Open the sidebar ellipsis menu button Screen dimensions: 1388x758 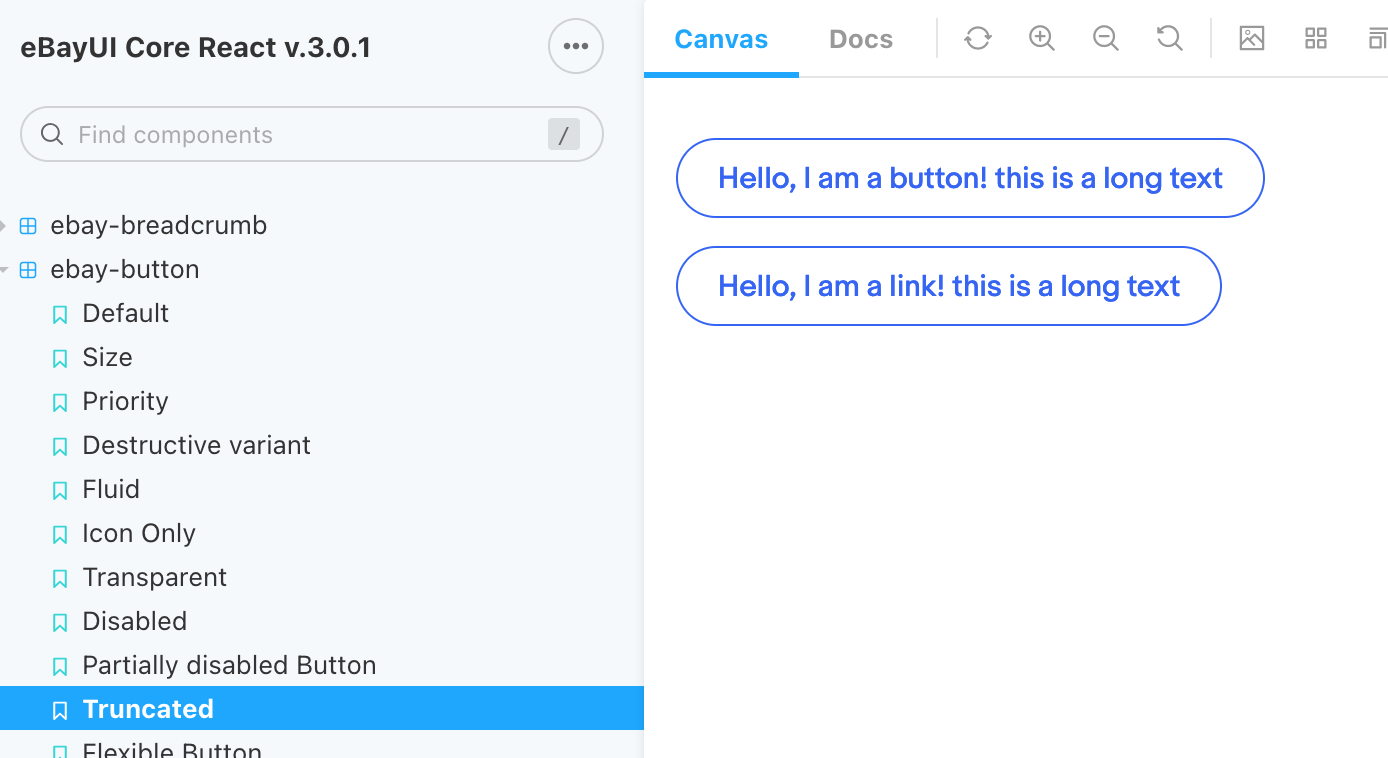(576, 46)
